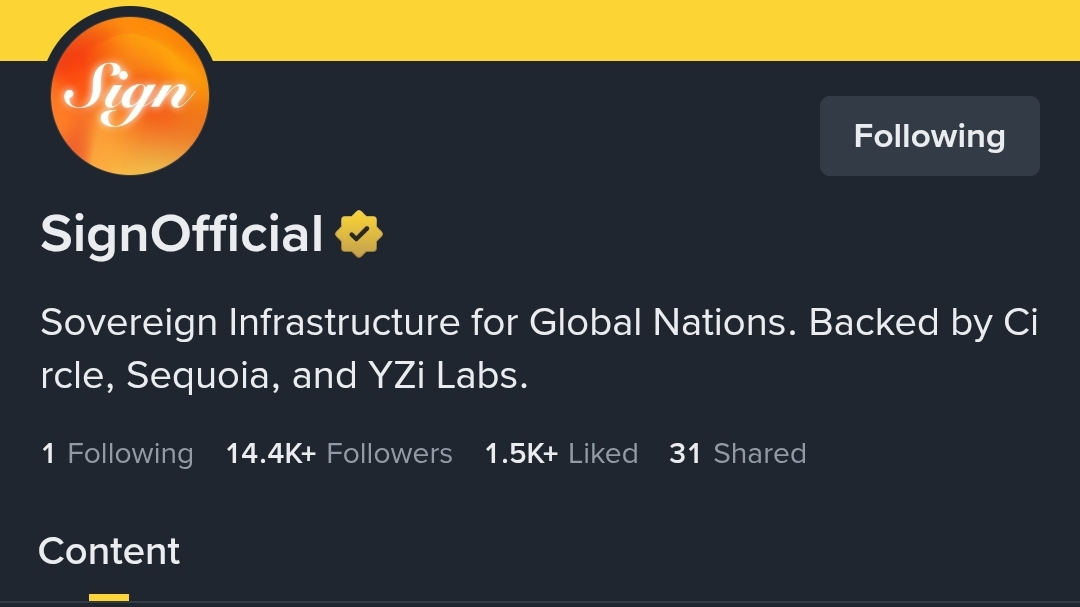
Task: Open the 14.4K+ Followers list
Action: (338, 454)
